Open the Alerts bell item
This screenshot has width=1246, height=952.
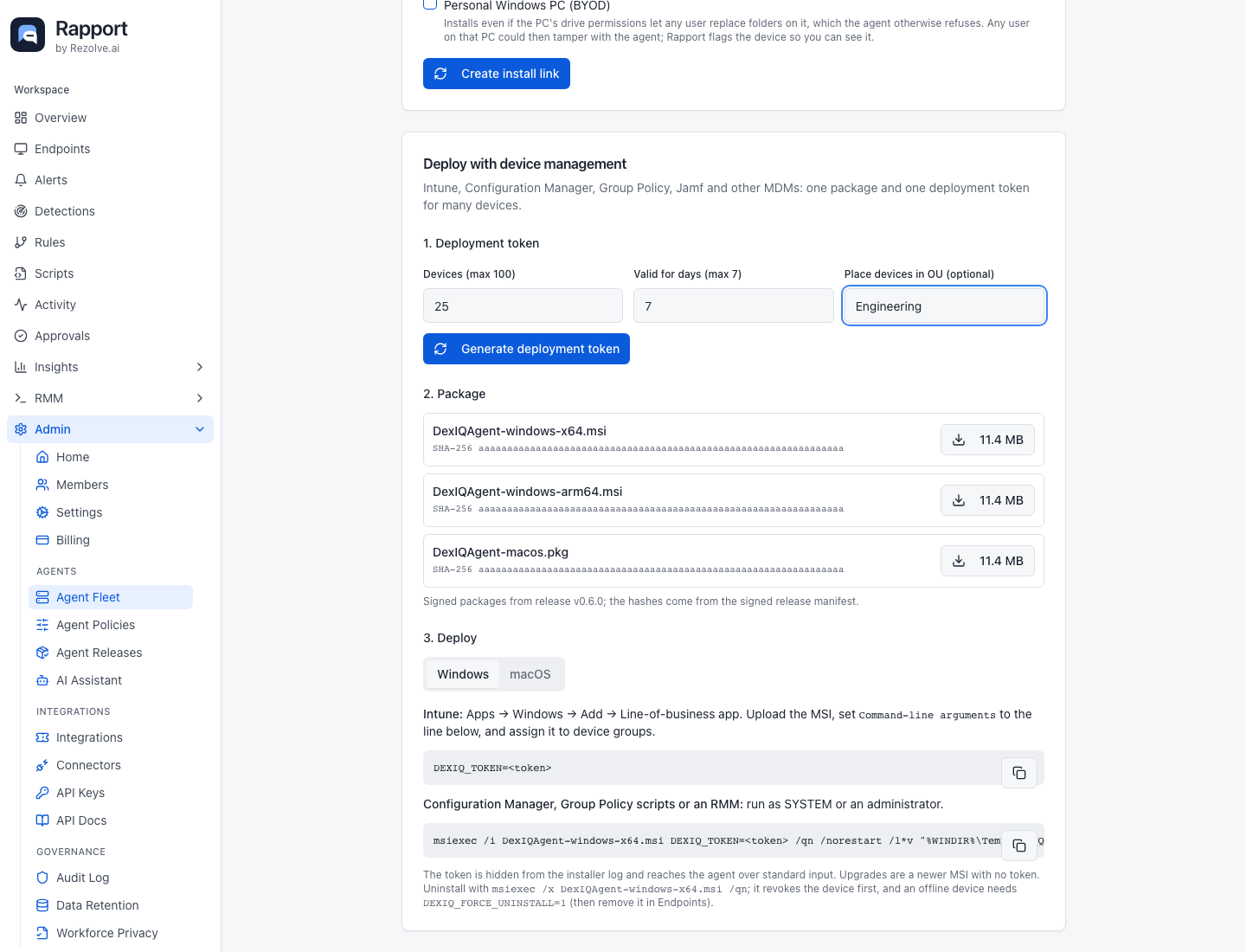pos(110,180)
